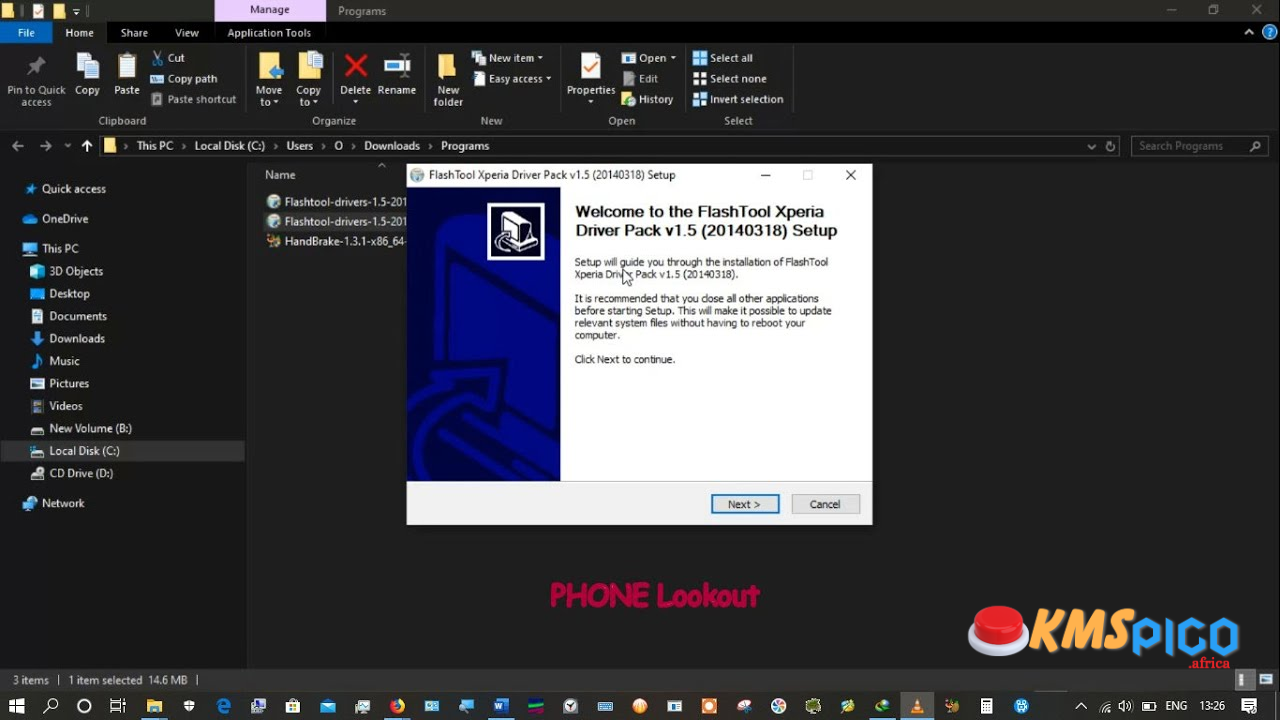Click Paste shortcut in the ribbon
The height and width of the screenshot is (720, 1280).
click(x=193, y=99)
